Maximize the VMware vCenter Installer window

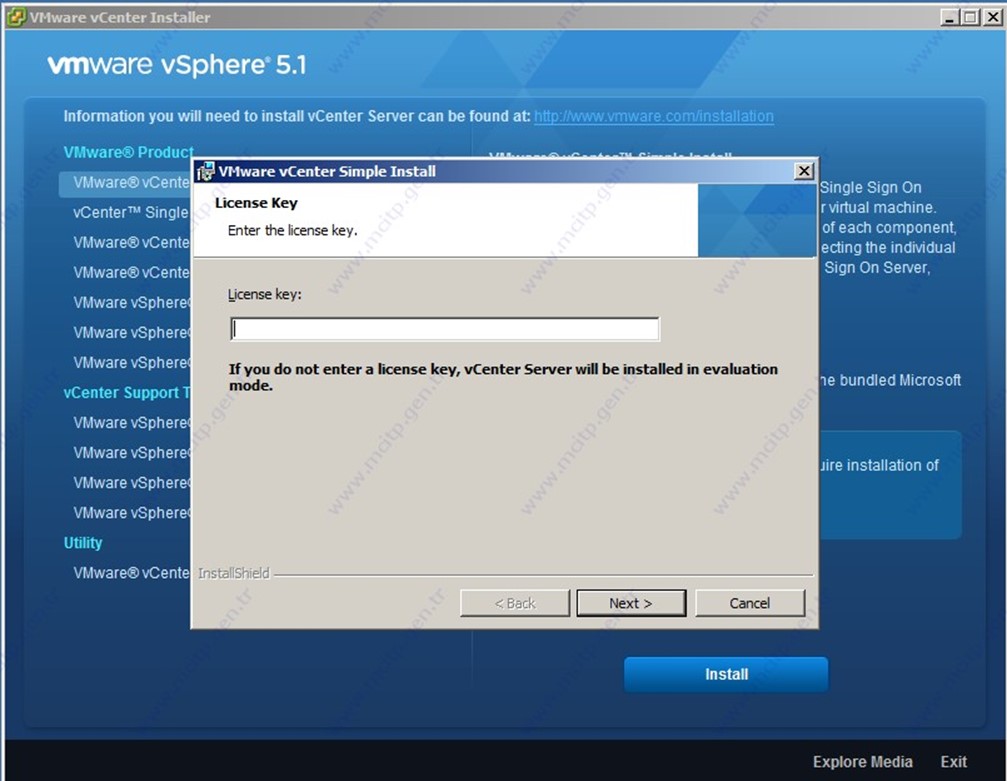click(x=970, y=17)
